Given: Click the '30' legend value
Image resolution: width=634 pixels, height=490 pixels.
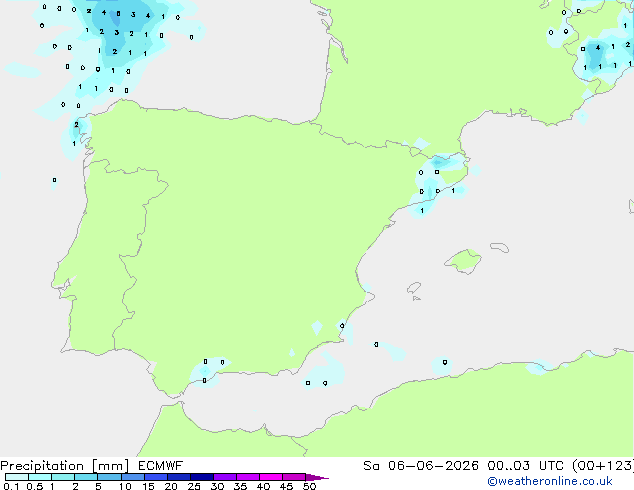Looking at the screenshot, I should tap(217, 486).
